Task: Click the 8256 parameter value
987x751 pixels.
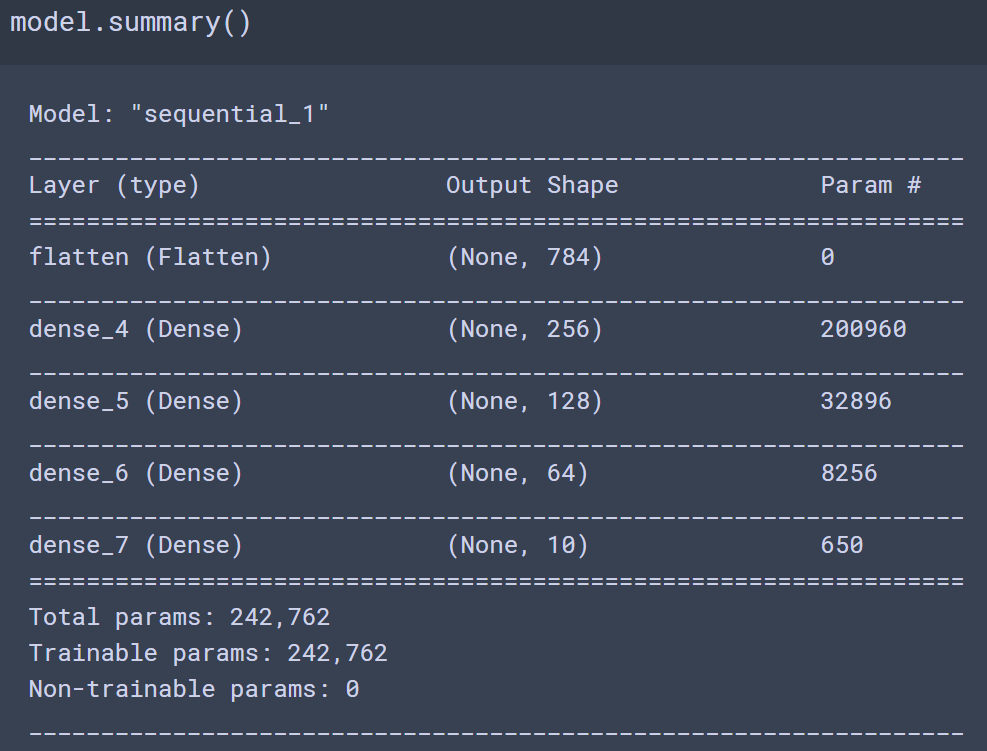Action: (x=849, y=473)
